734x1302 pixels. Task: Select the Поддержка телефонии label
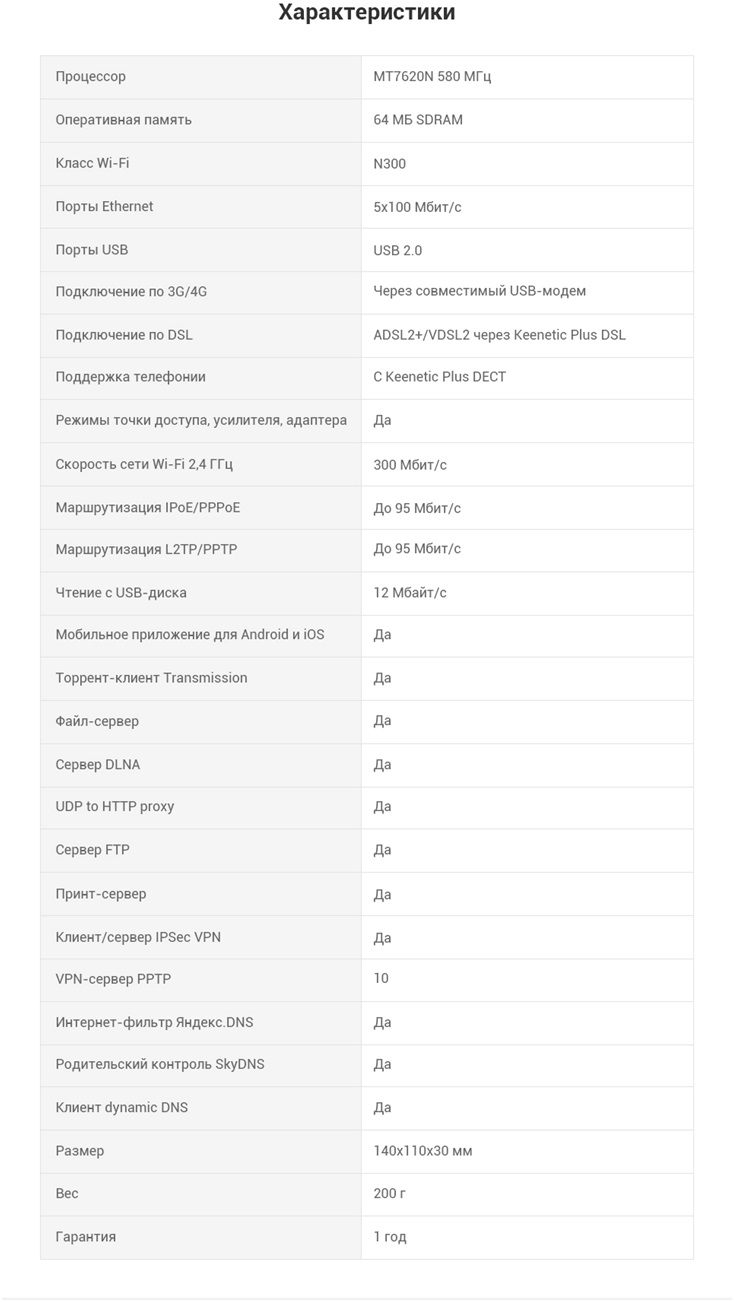tap(131, 377)
